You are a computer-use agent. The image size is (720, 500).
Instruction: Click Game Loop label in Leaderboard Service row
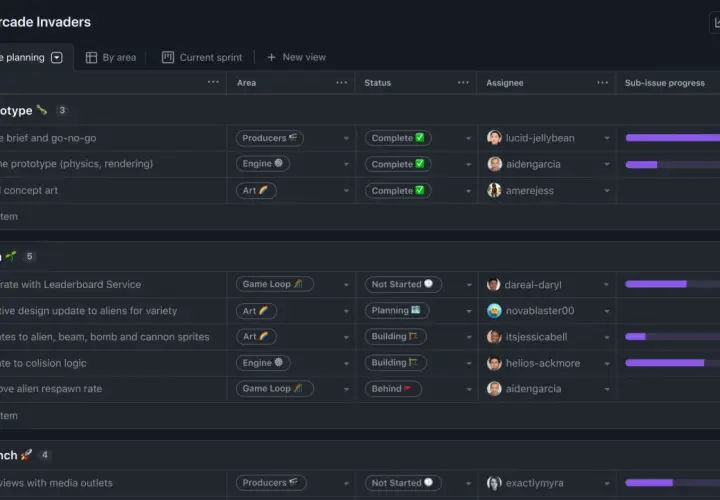click(275, 284)
